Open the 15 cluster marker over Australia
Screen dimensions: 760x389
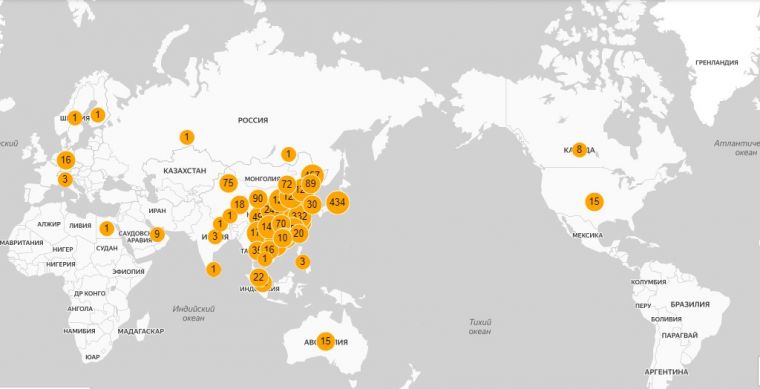pos(326,341)
